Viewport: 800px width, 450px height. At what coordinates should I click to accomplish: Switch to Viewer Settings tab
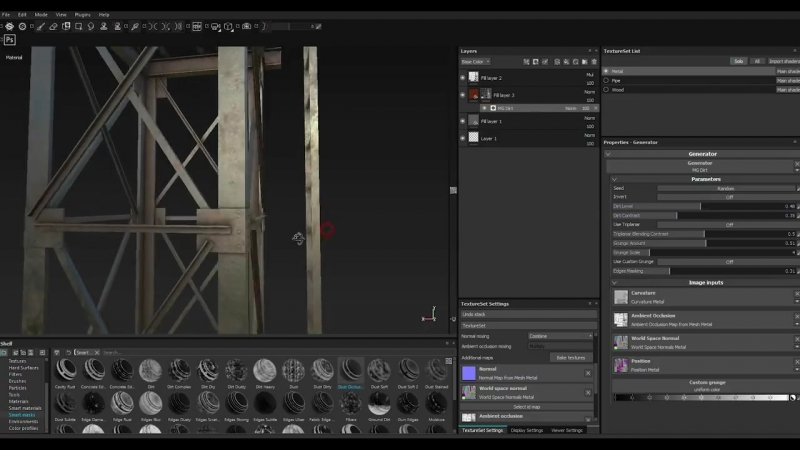[x=566, y=431]
